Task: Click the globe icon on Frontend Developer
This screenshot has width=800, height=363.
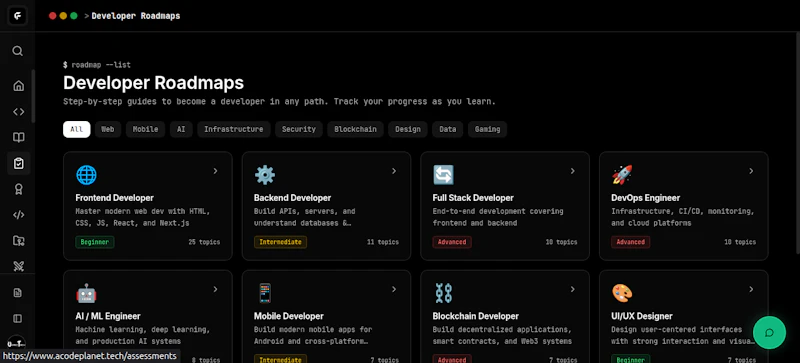Action: click(86, 175)
